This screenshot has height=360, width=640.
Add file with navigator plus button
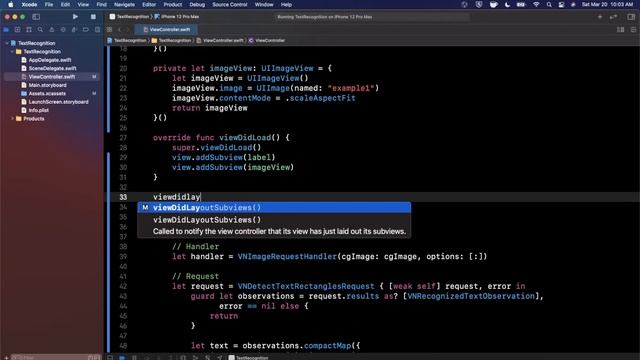pos(6,358)
